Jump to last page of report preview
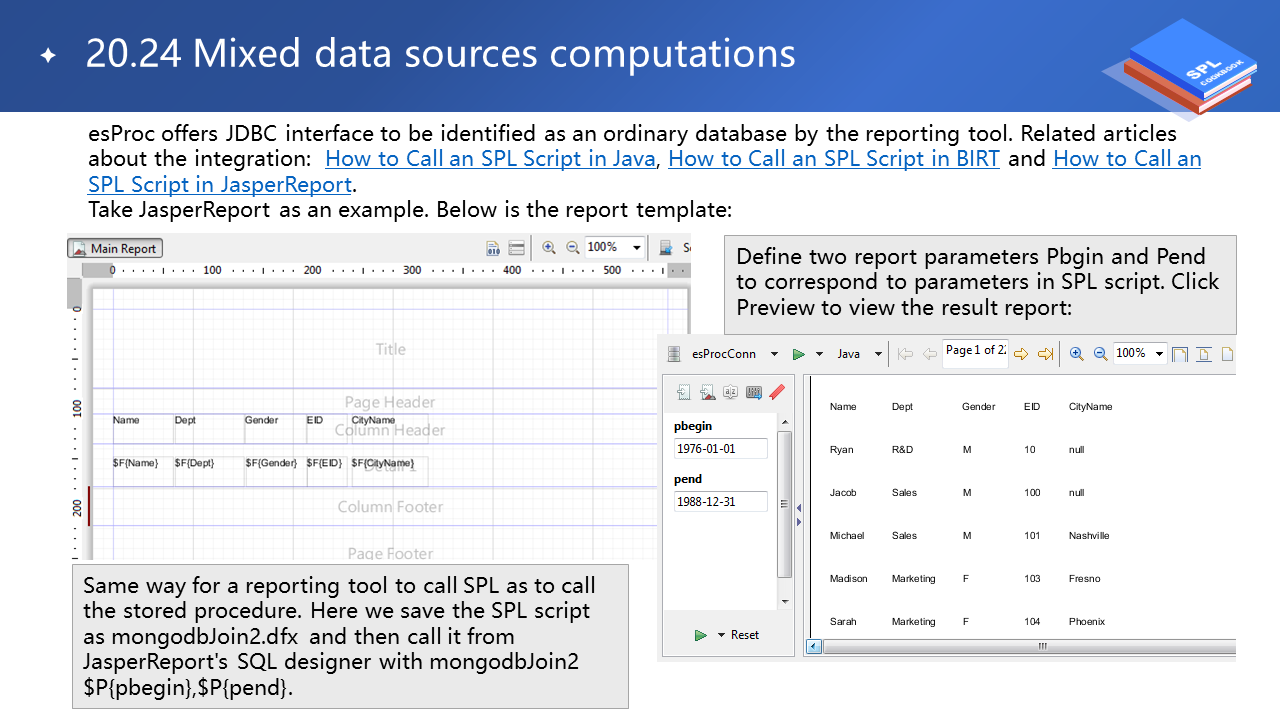The image size is (1280, 720). pos(1045,354)
